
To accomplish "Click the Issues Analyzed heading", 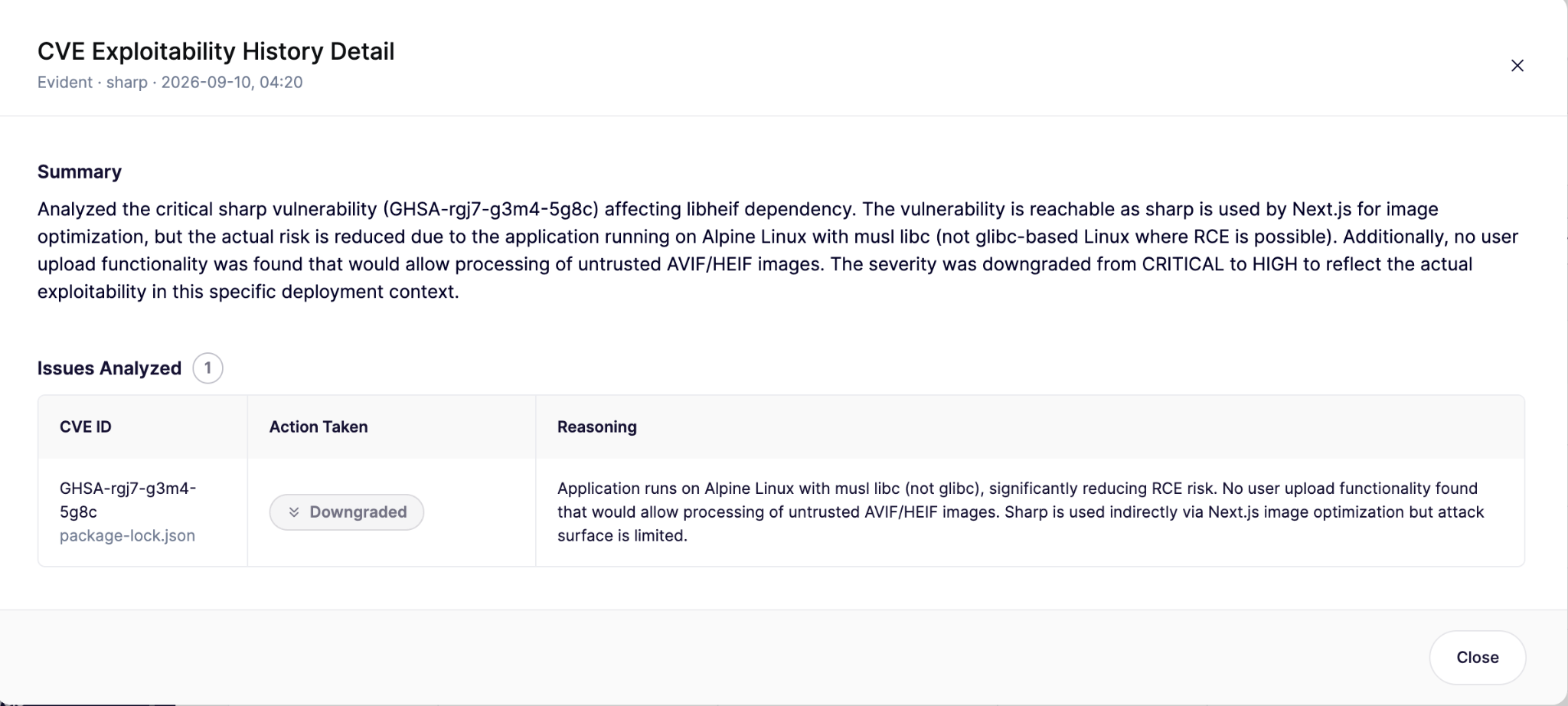I will click(109, 368).
